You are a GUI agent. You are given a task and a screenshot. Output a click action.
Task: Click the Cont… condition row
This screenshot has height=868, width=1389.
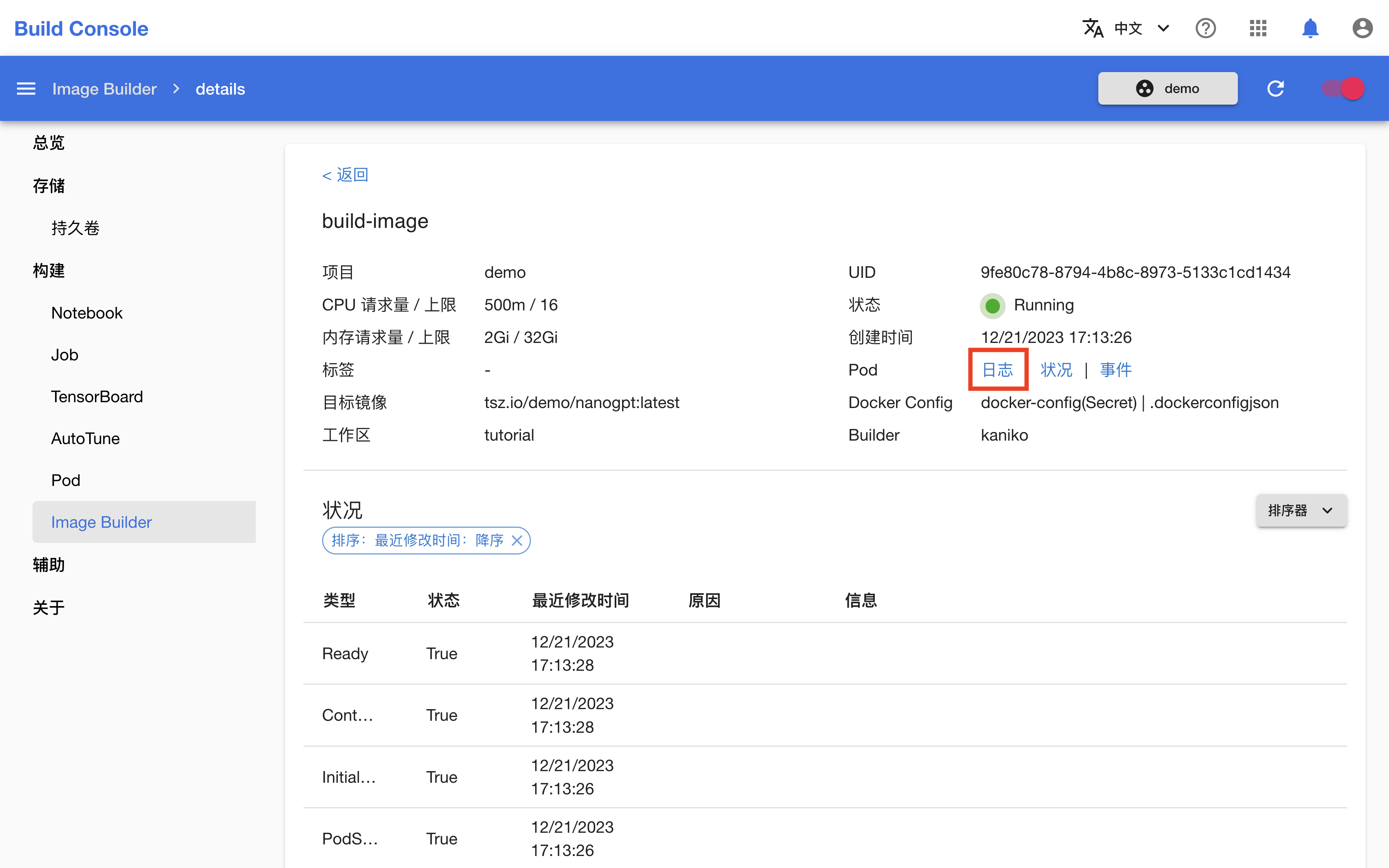tap(825, 715)
